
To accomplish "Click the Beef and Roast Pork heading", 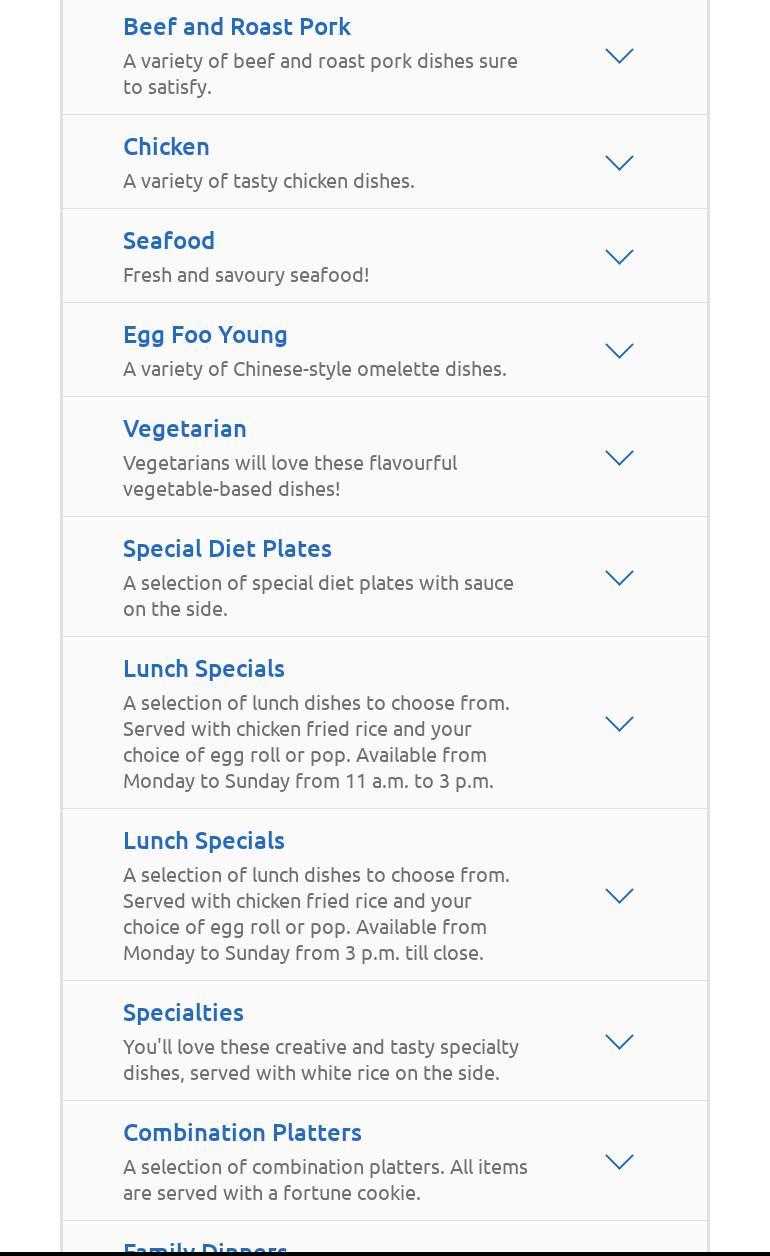I will [237, 27].
